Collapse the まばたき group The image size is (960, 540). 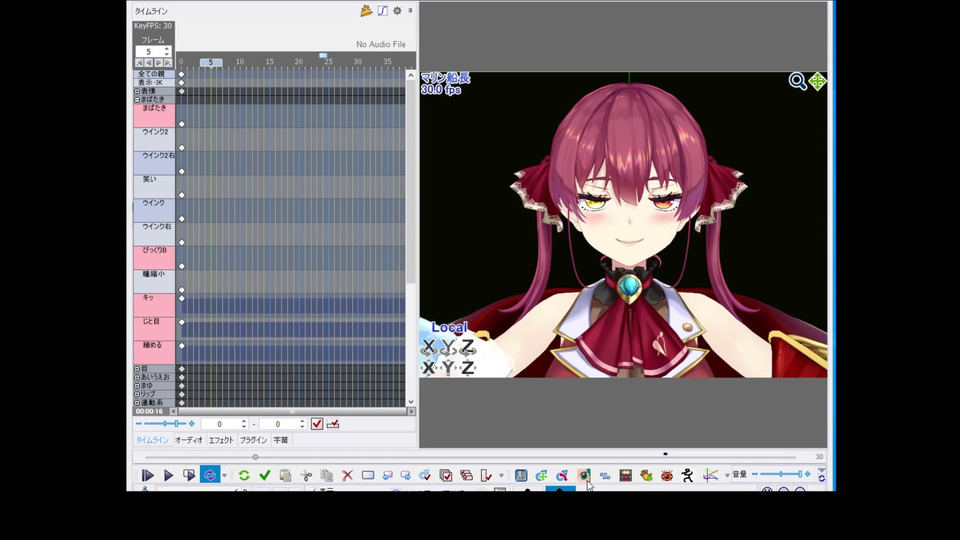pyautogui.click(x=137, y=99)
